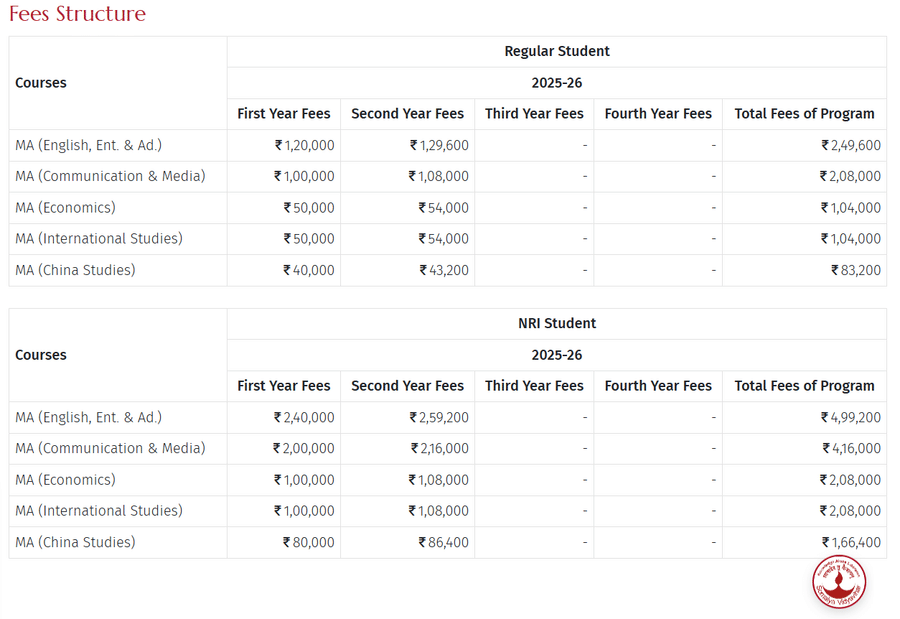
Task: Click Total Fees of Program header in Regular table
Action: click(804, 114)
